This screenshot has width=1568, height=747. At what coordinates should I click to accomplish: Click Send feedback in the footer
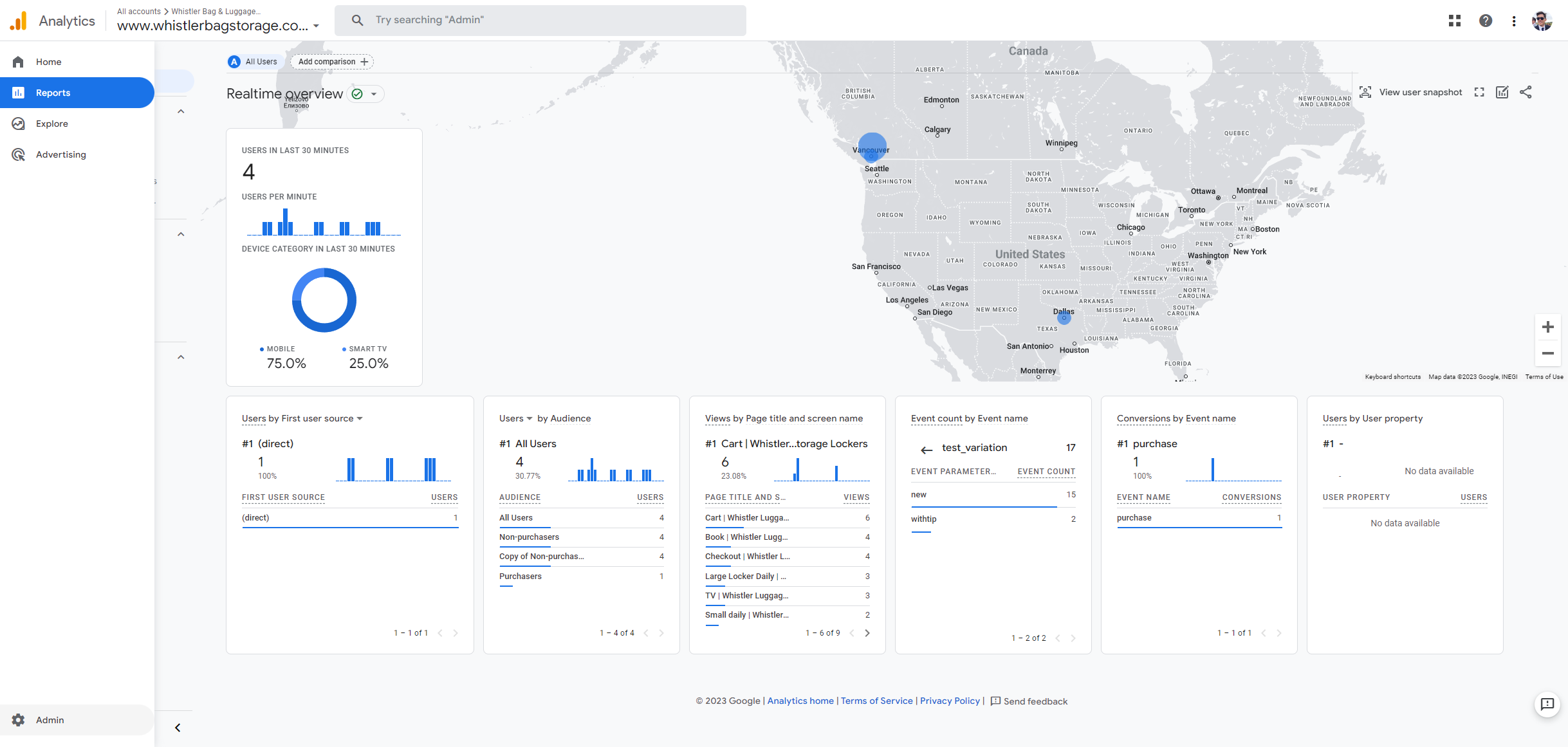coord(1029,701)
